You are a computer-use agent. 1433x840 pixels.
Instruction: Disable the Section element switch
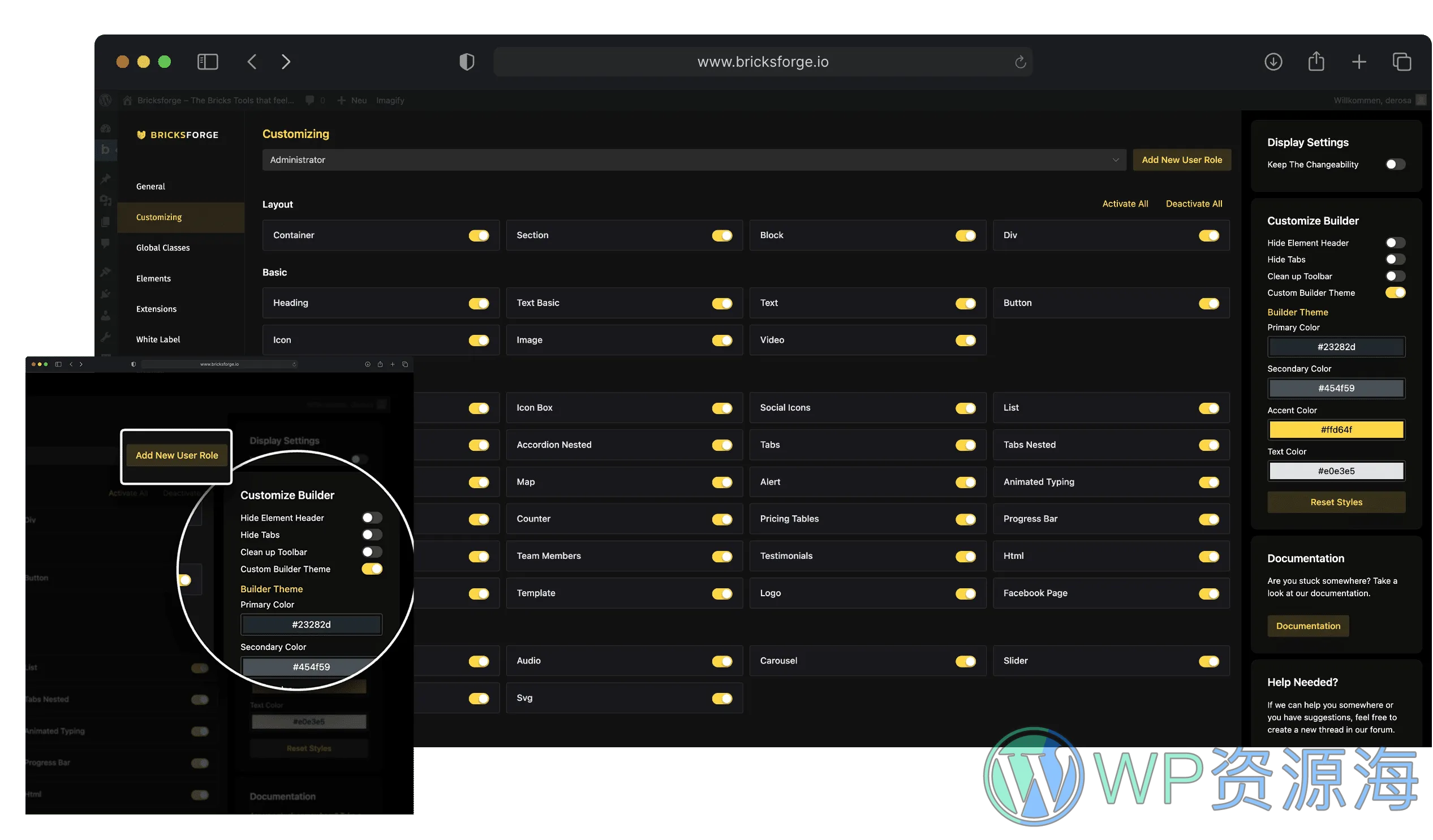click(722, 235)
